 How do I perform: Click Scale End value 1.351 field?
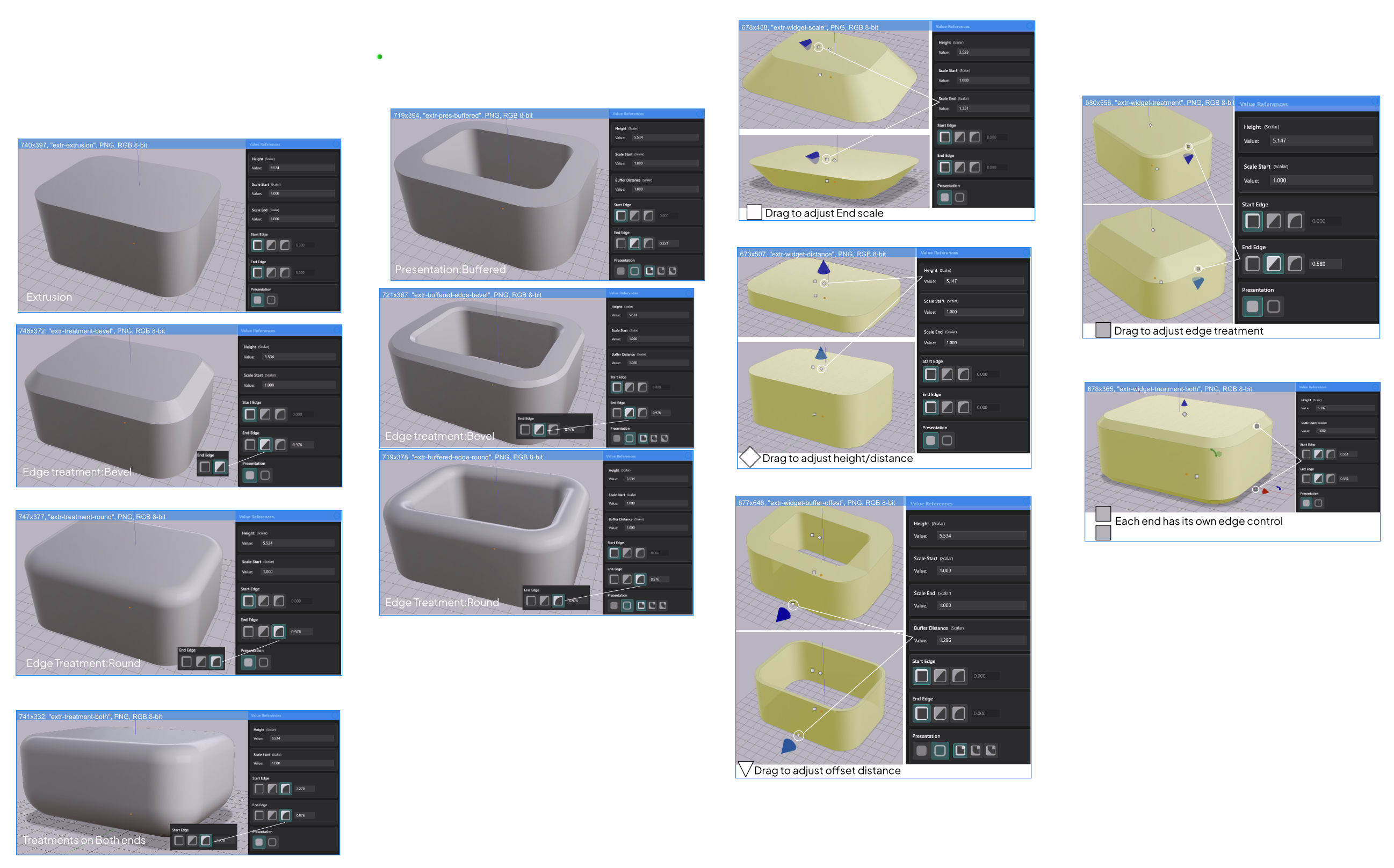coord(993,108)
